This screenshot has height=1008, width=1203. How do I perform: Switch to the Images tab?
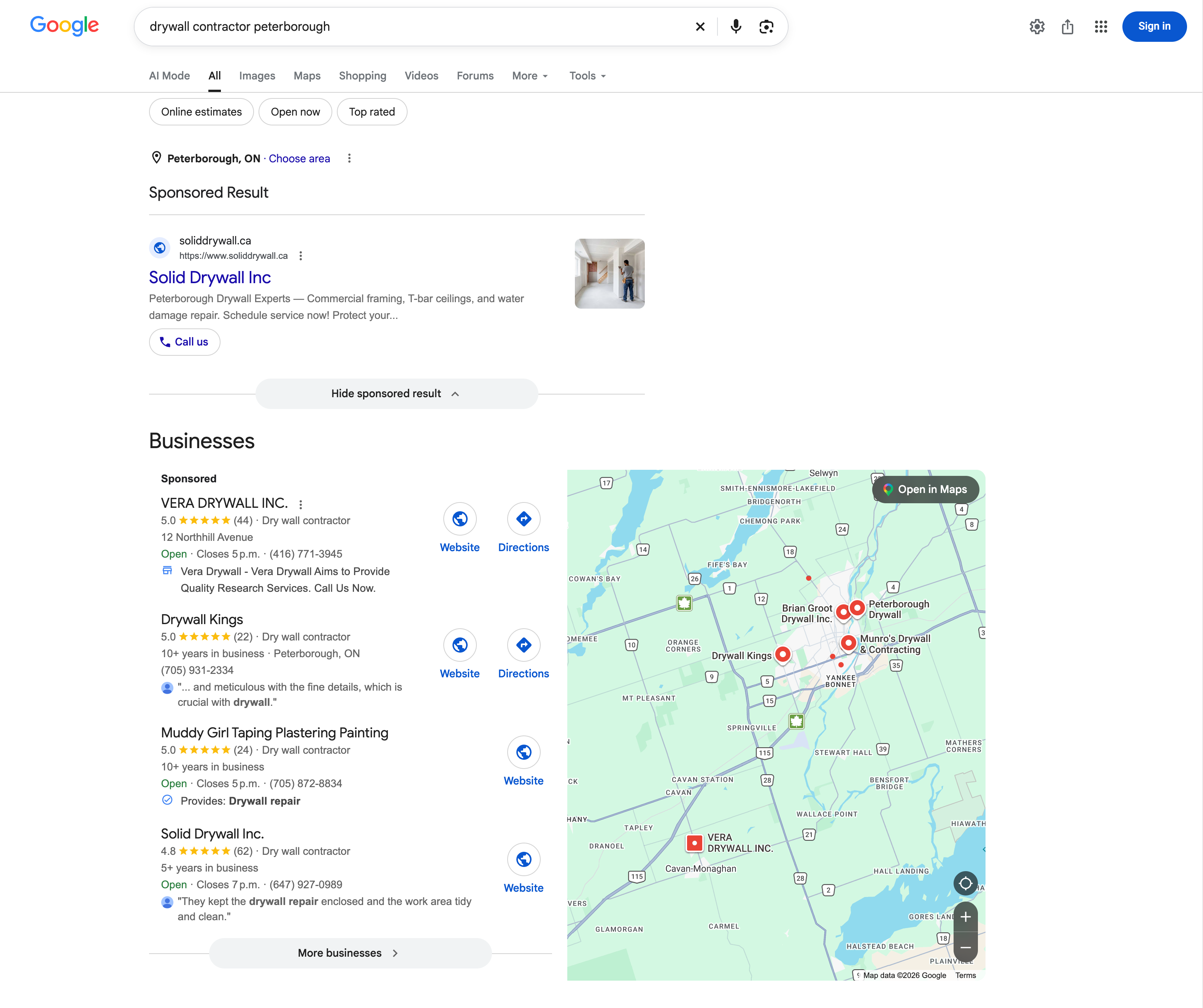(257, 76)
